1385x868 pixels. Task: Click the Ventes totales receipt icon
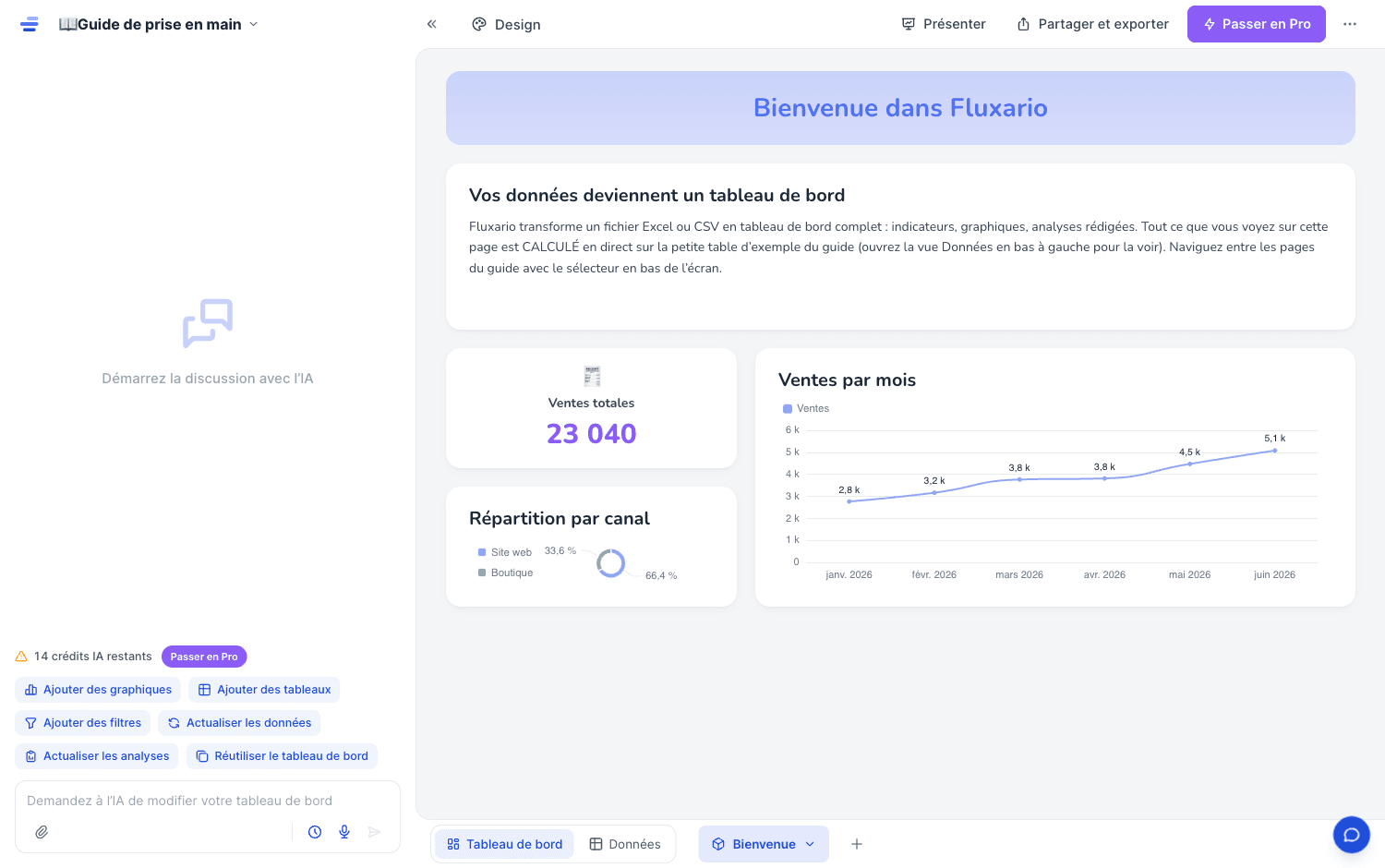click(592, 376)
